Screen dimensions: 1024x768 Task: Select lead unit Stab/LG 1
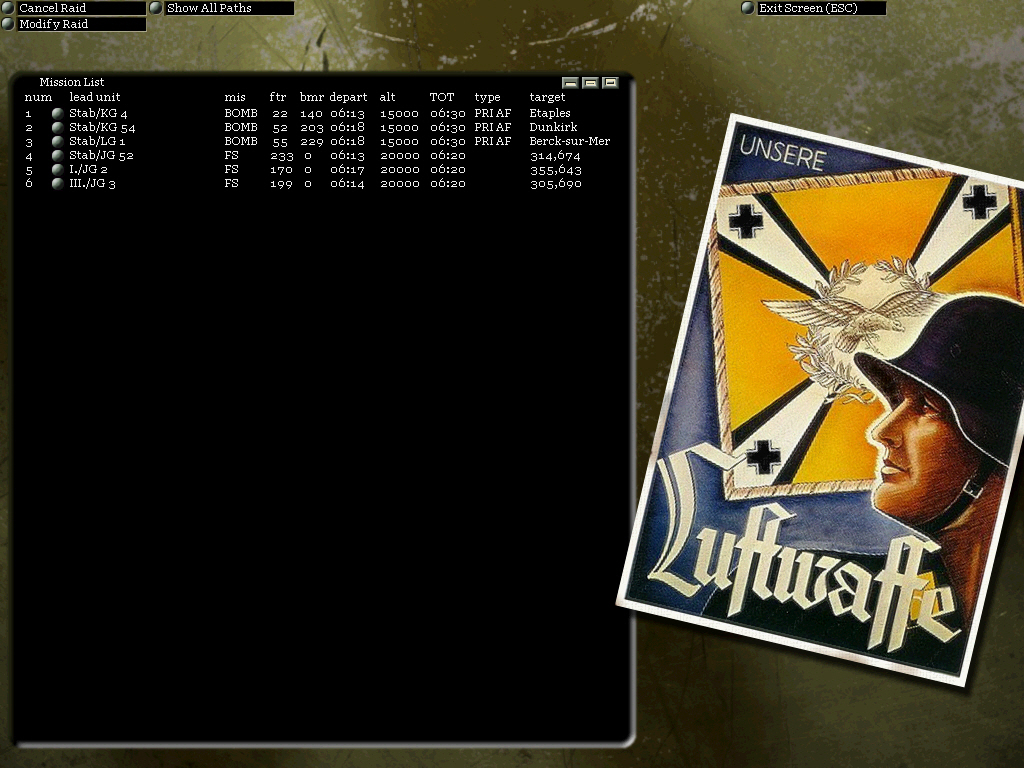pos(97,141)
